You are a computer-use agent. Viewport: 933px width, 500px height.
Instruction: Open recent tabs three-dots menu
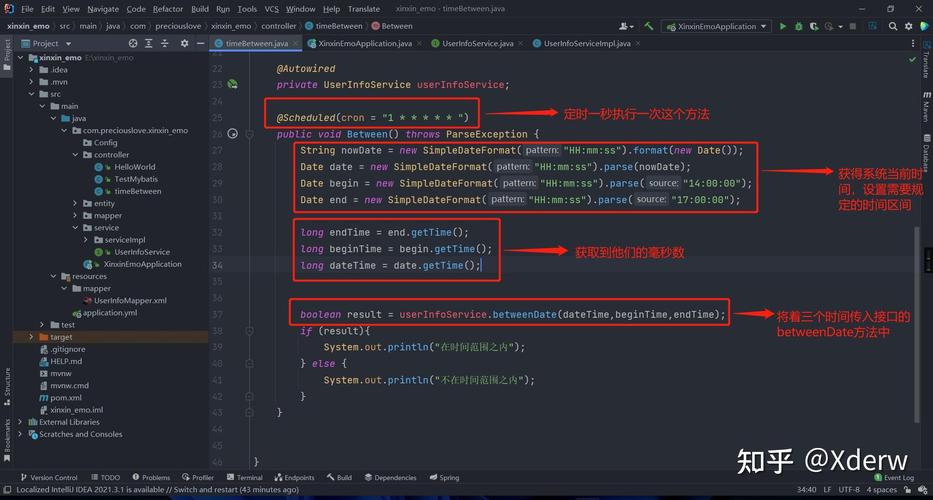click(912, 43)
